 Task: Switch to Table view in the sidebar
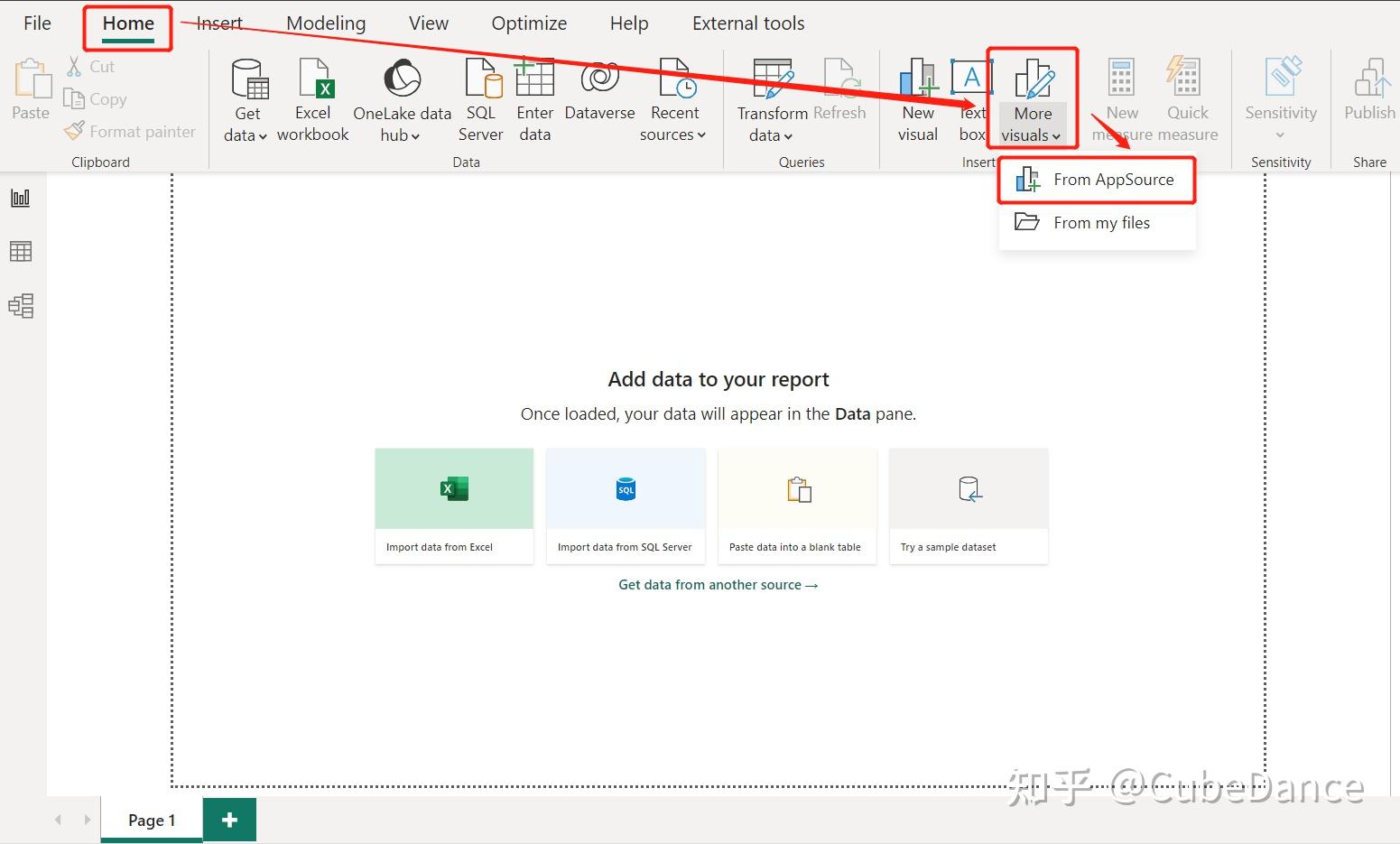coord(21,251)
